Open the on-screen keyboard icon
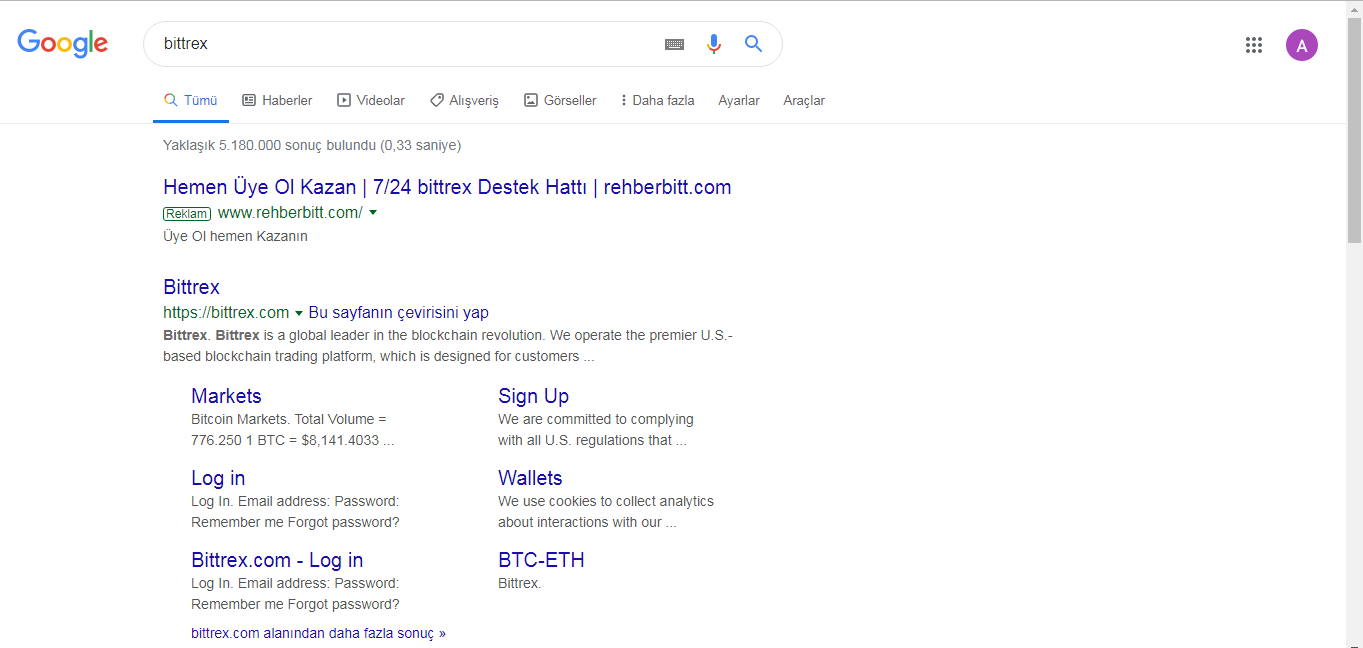 pyautogui.click(x=675, y=44)
